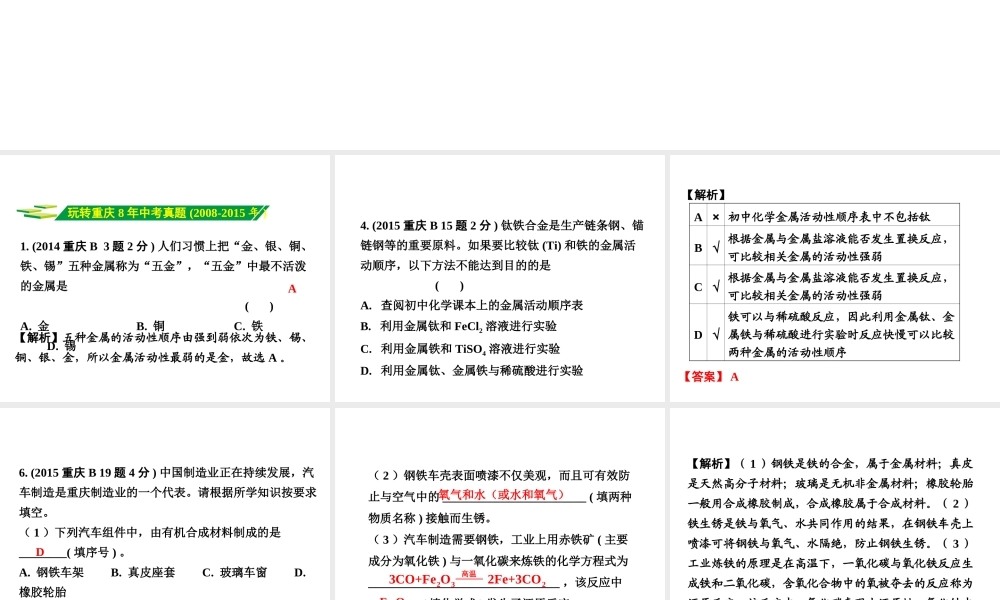Screen dimensions: 1000x600
Task: Click the × mark in table row A
Action: pyautogui.click(x=716, y=217)
